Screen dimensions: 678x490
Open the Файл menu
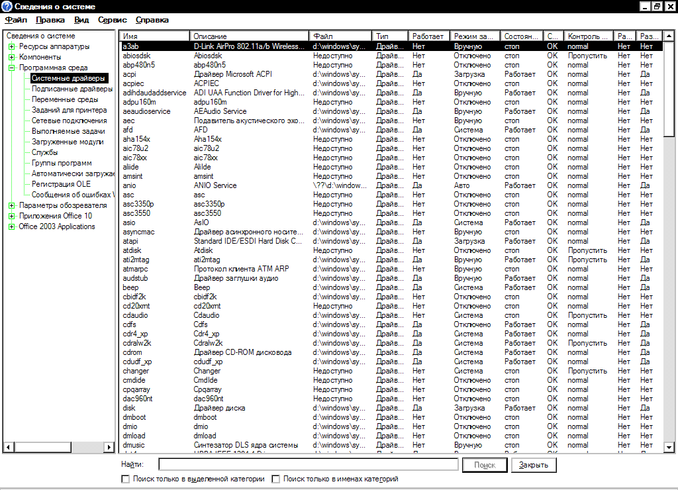coord(15,20)
